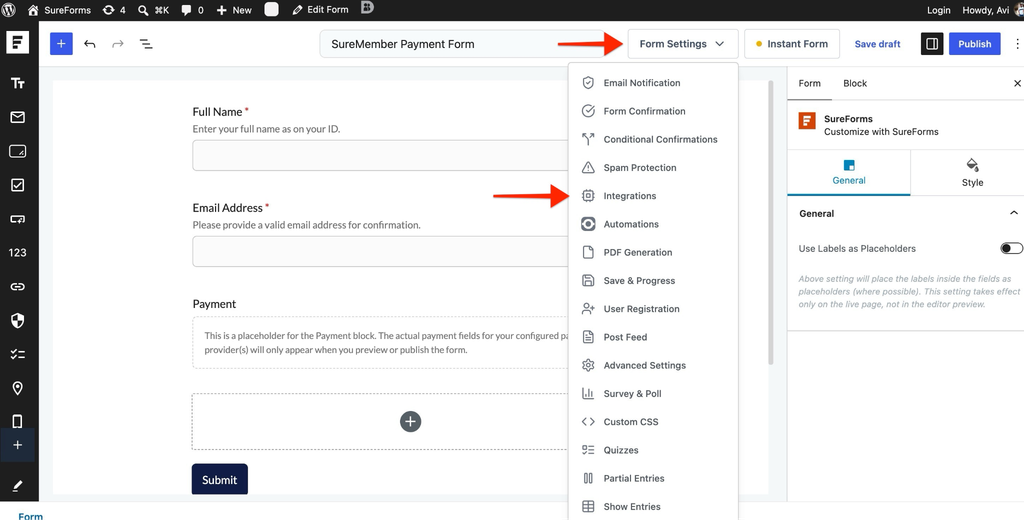Insert the shield GDPR block from sidebar
Screen dimensions: 1024x520
tap(18, 320)
